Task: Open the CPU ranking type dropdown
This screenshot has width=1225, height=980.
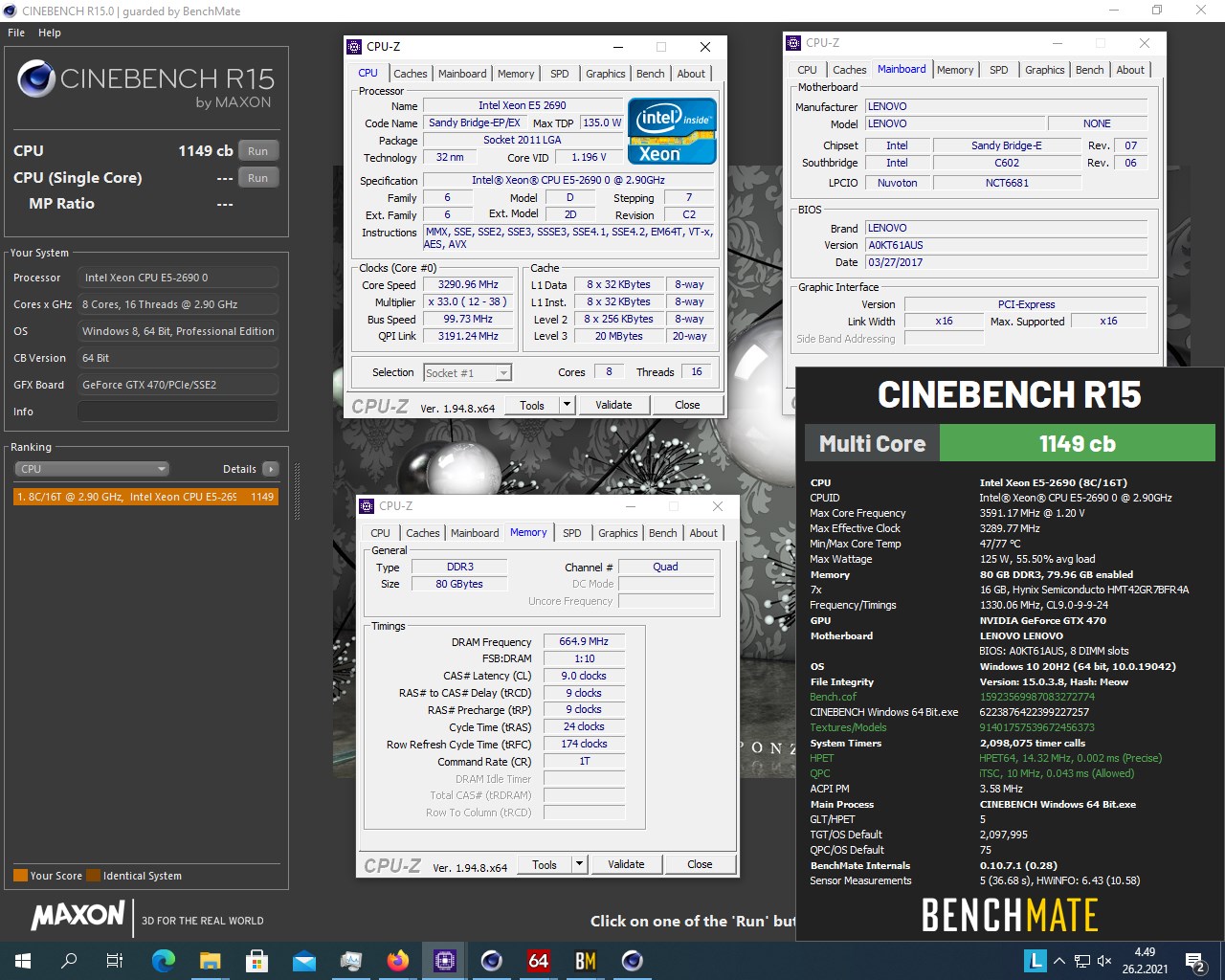Action: 92,469
